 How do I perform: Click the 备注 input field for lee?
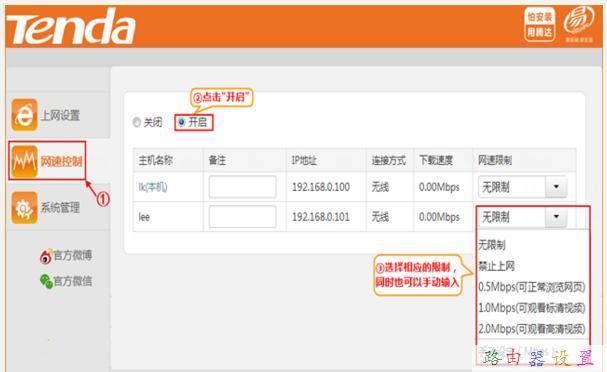tap(242, 217)
